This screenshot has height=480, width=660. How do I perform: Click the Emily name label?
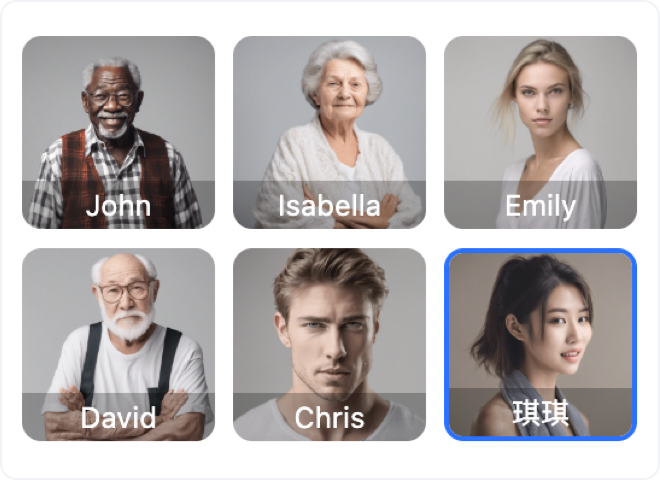pyautogui.click(x=540, y=206)
